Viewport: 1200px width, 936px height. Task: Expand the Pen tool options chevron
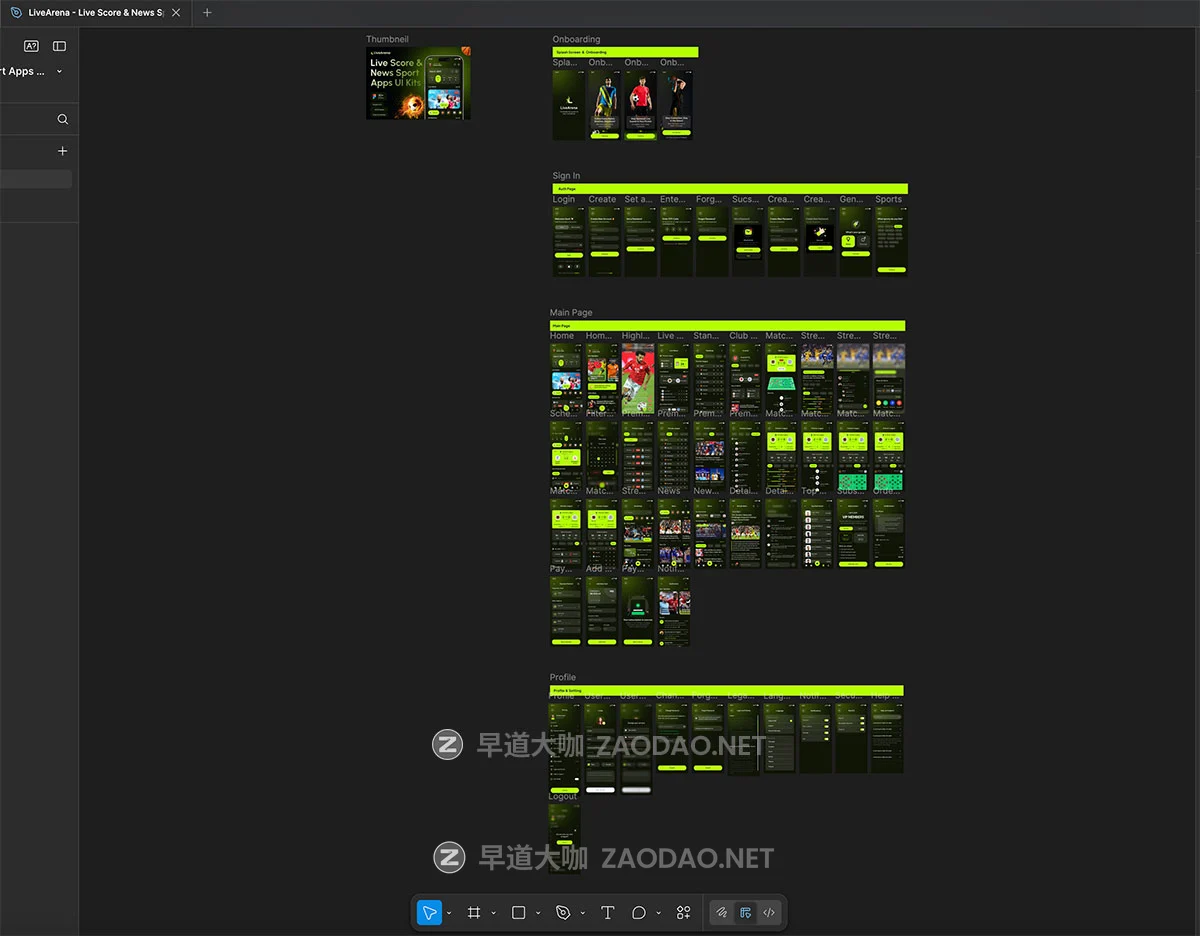pos(582,913)
